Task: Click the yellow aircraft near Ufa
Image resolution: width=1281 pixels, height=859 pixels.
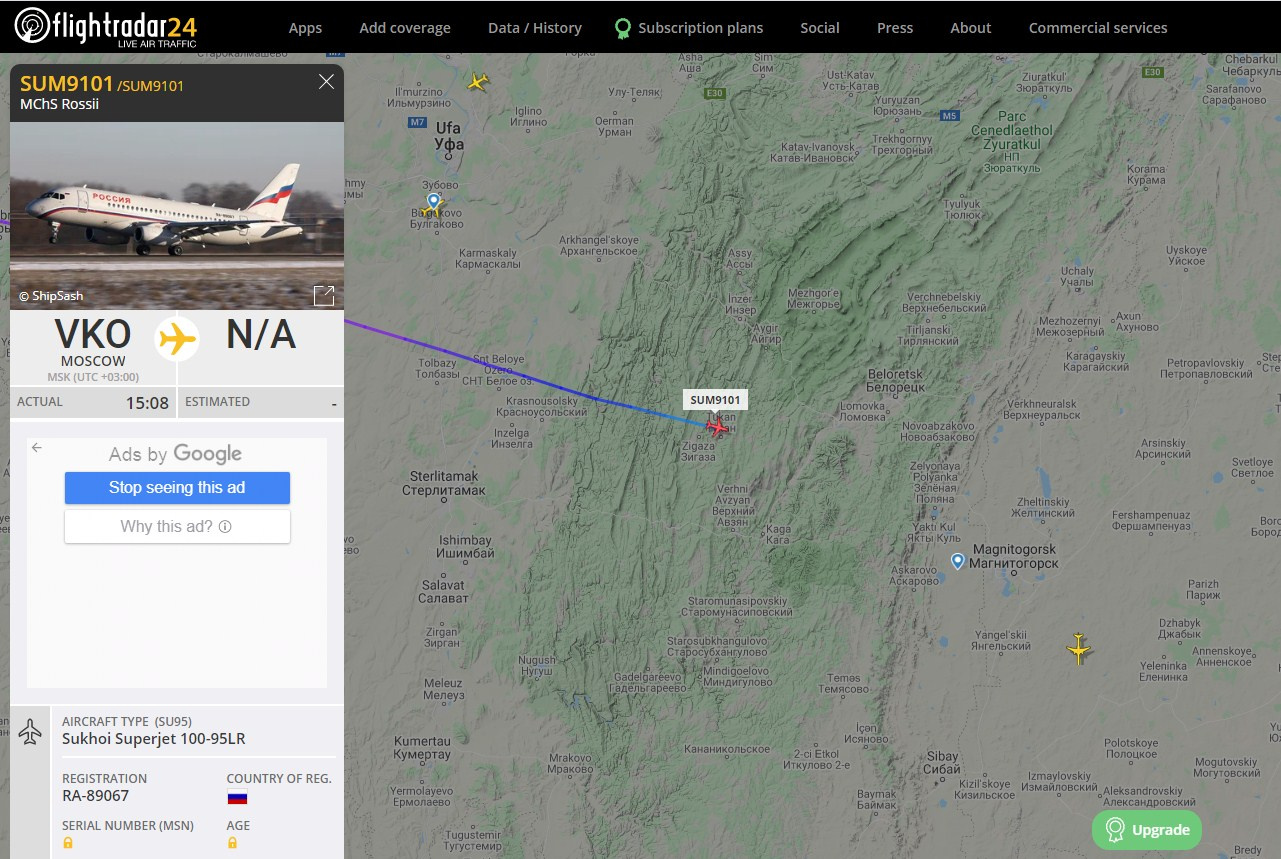Action: [478, 82]
